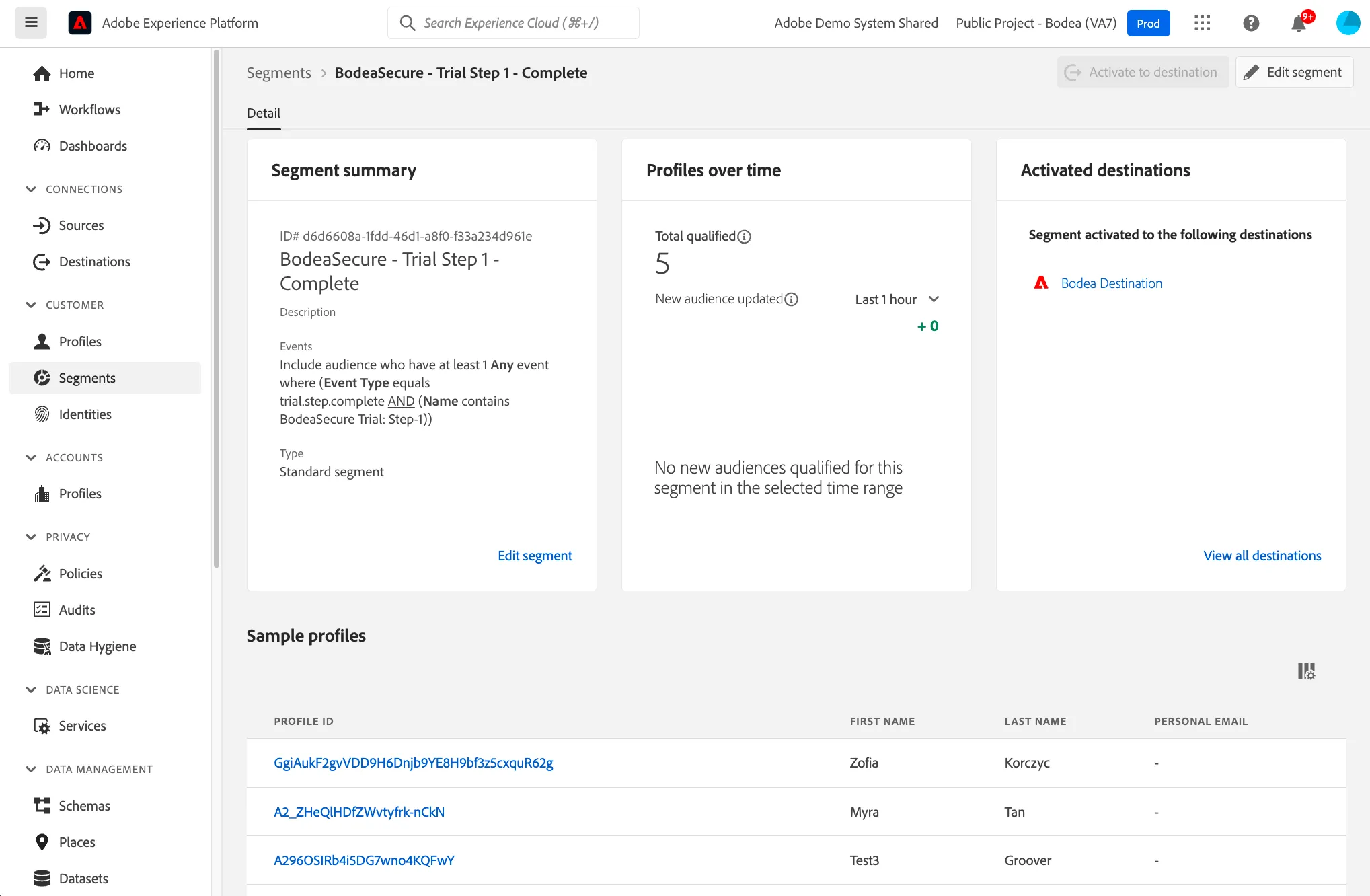Open customer Profiles in the sidebar
This screenshot has width=1370, height=896.
105,342
